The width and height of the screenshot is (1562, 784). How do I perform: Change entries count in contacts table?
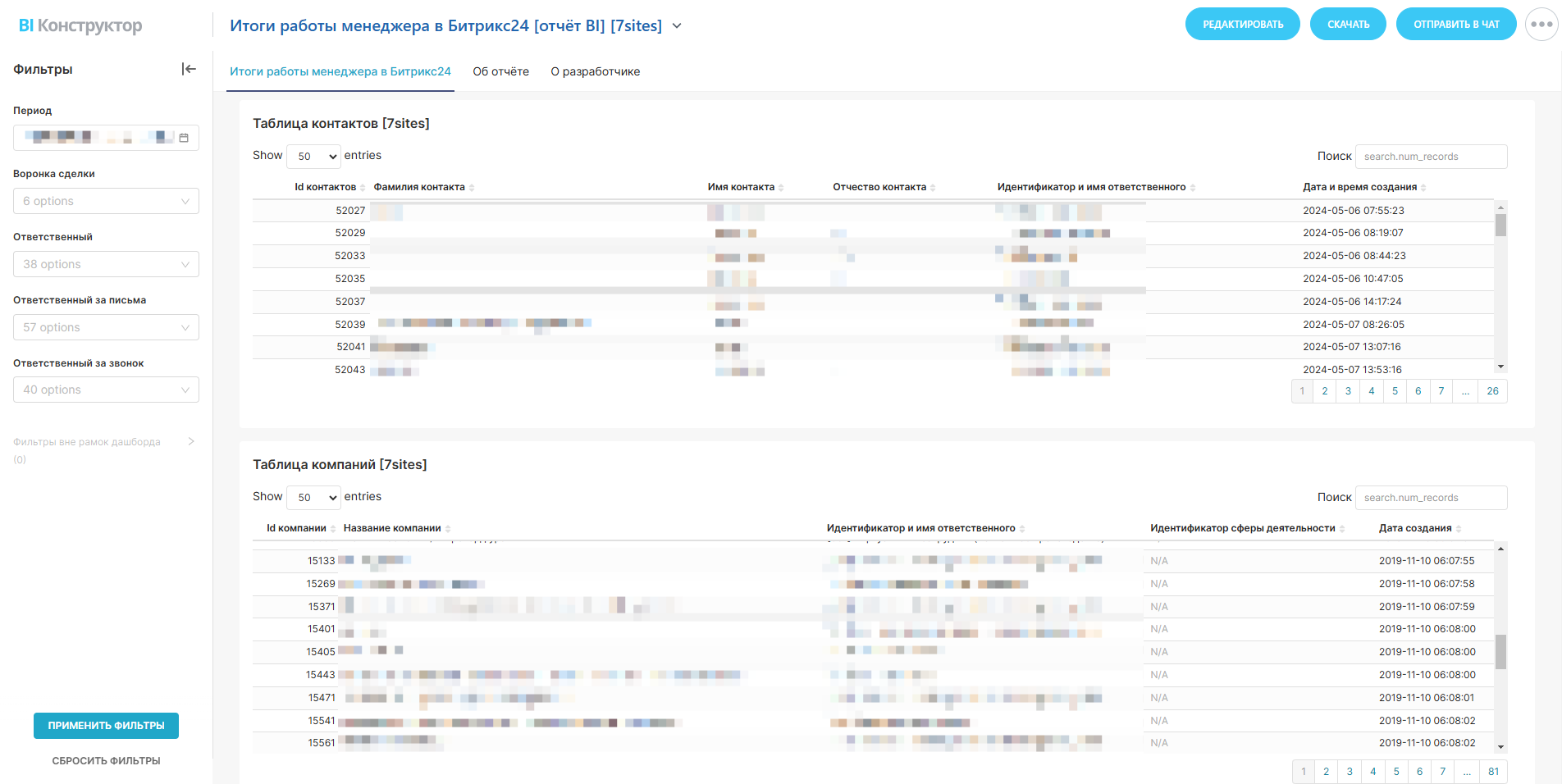point(313,156)
